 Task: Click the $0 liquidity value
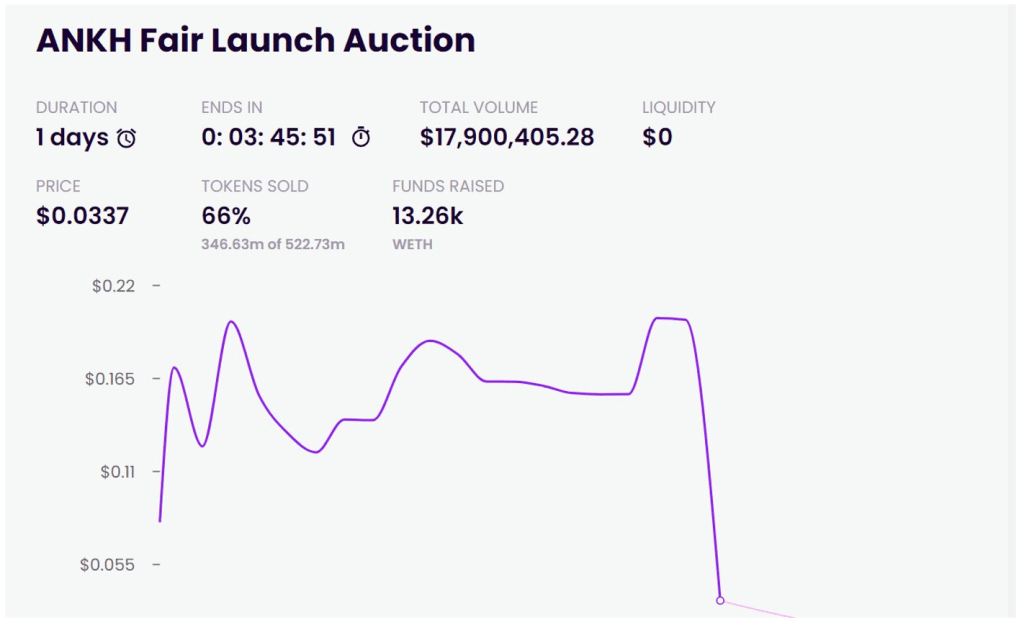[657, 137]
